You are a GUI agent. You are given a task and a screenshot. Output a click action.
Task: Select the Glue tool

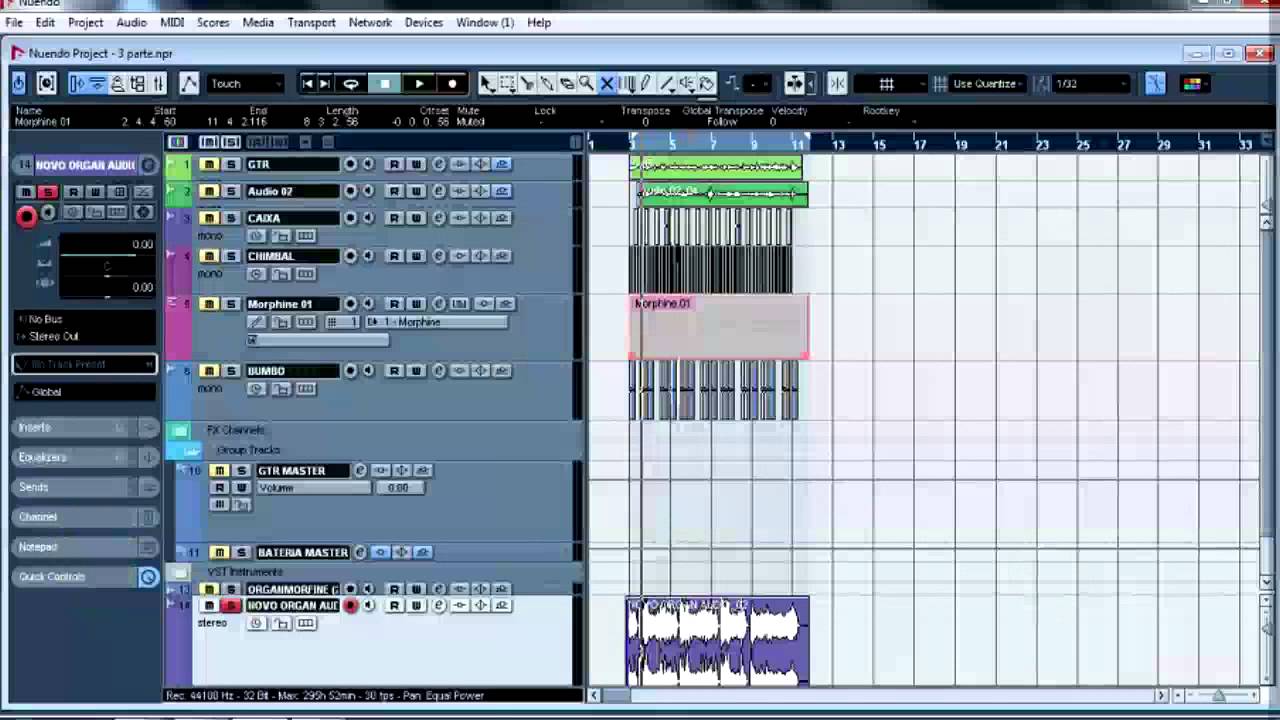(x=547, y=84)
